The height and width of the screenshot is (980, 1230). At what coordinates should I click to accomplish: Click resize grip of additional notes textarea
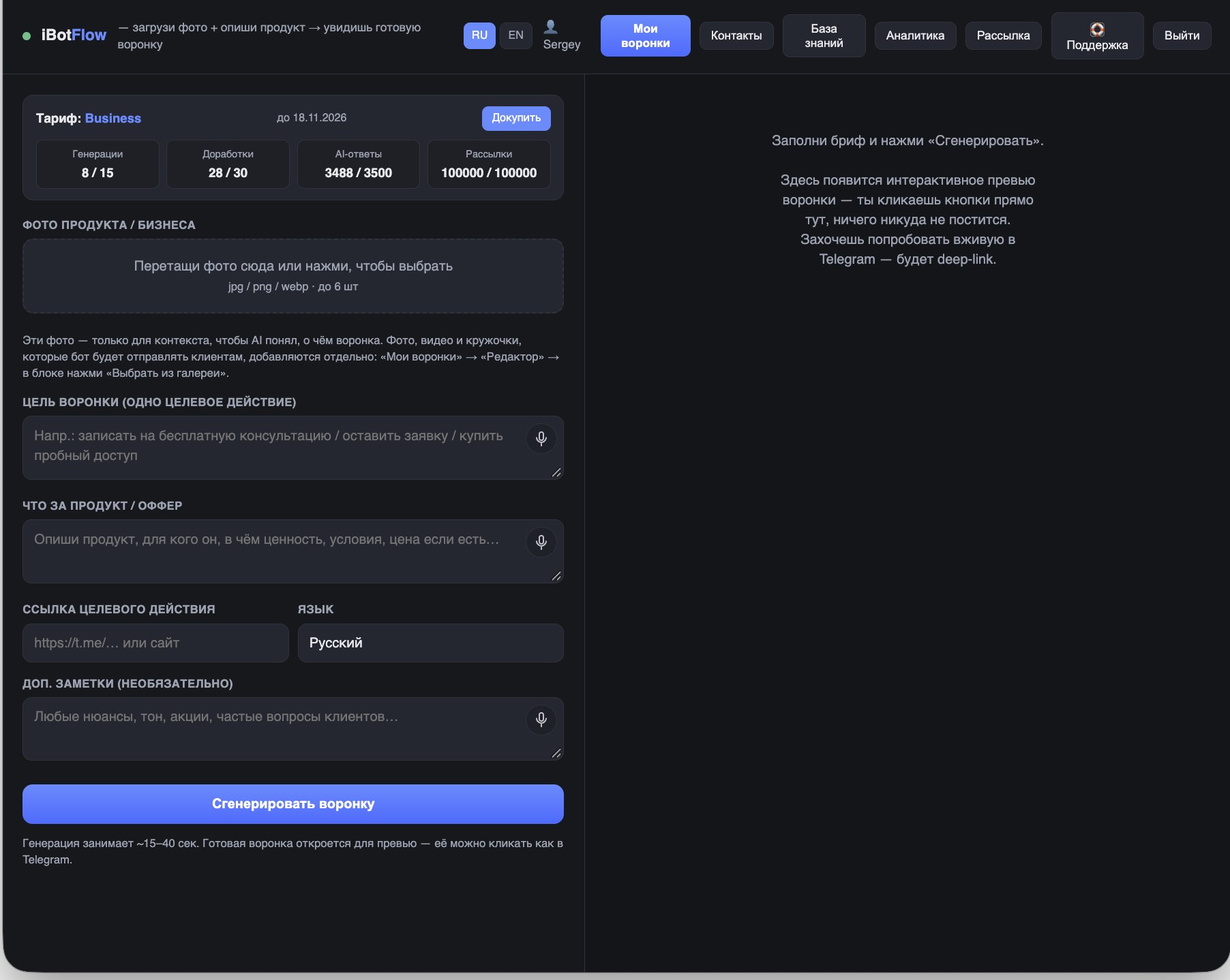tap(556, 753)
